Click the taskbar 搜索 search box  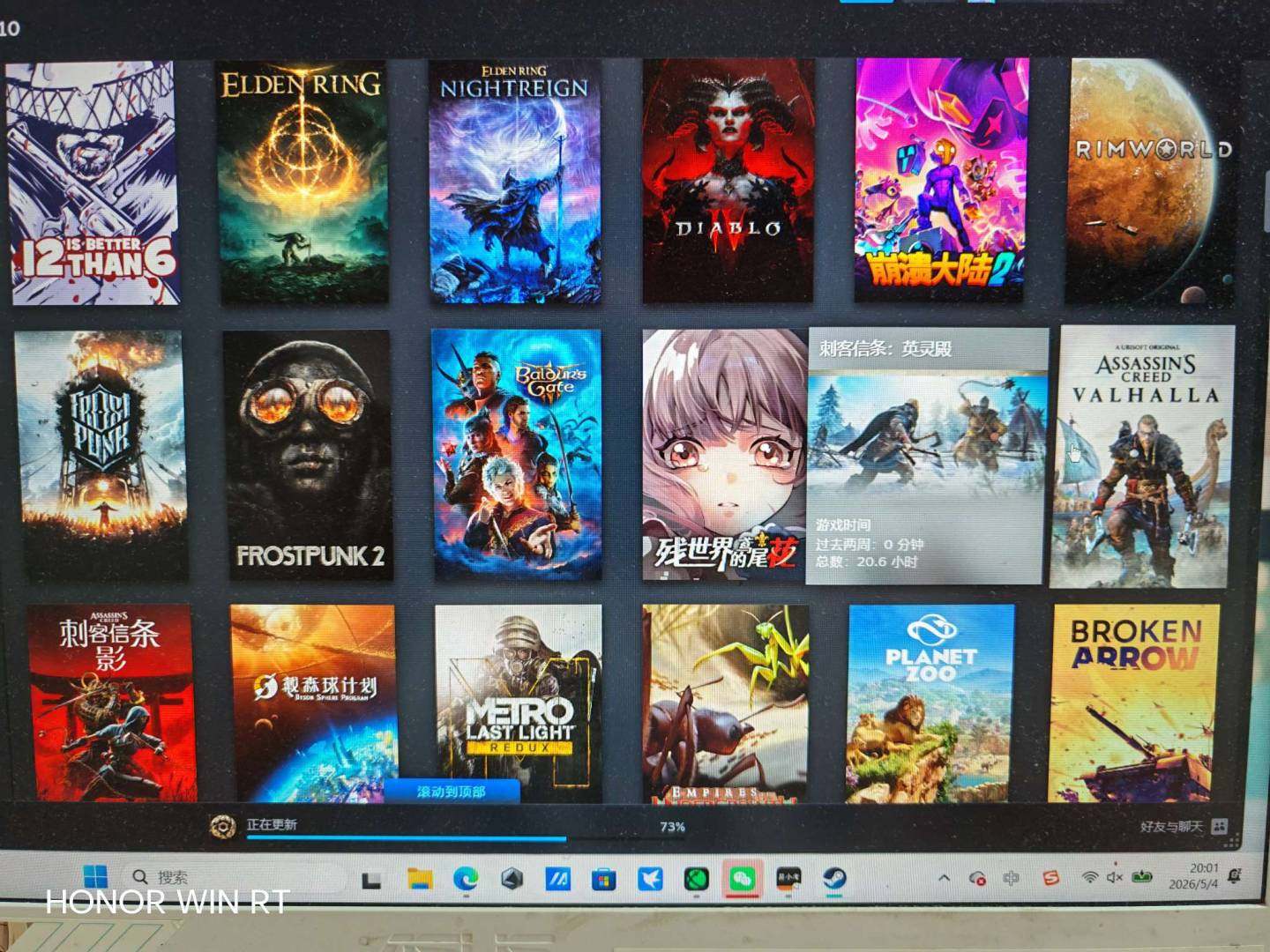pyautogui.click(x=234, y=877)
